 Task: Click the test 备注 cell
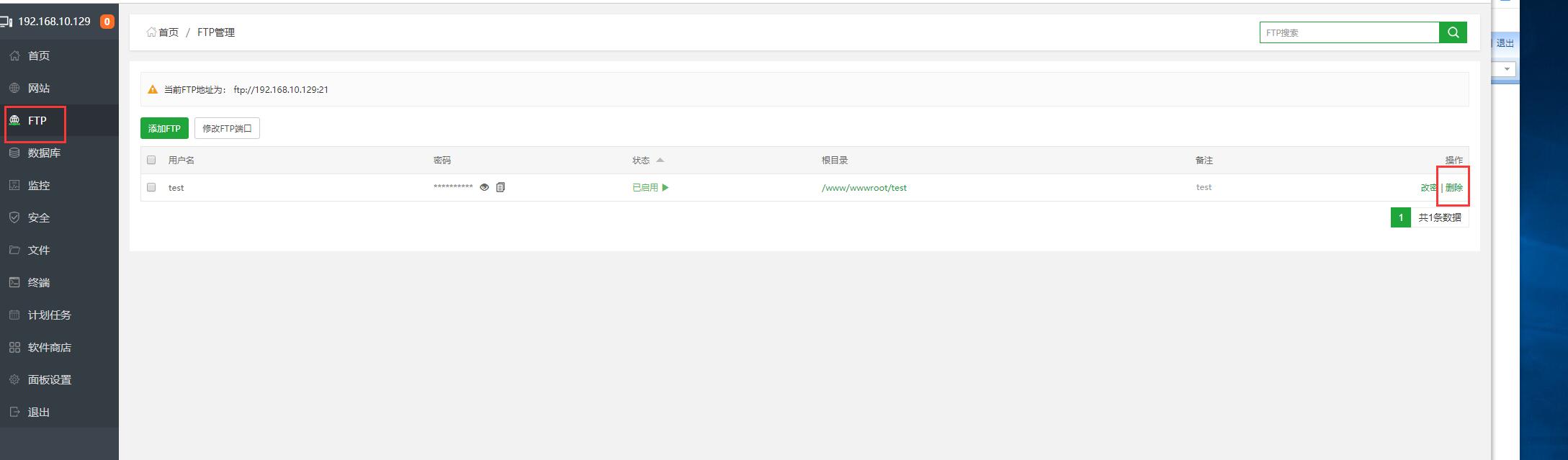[1204, 187]
